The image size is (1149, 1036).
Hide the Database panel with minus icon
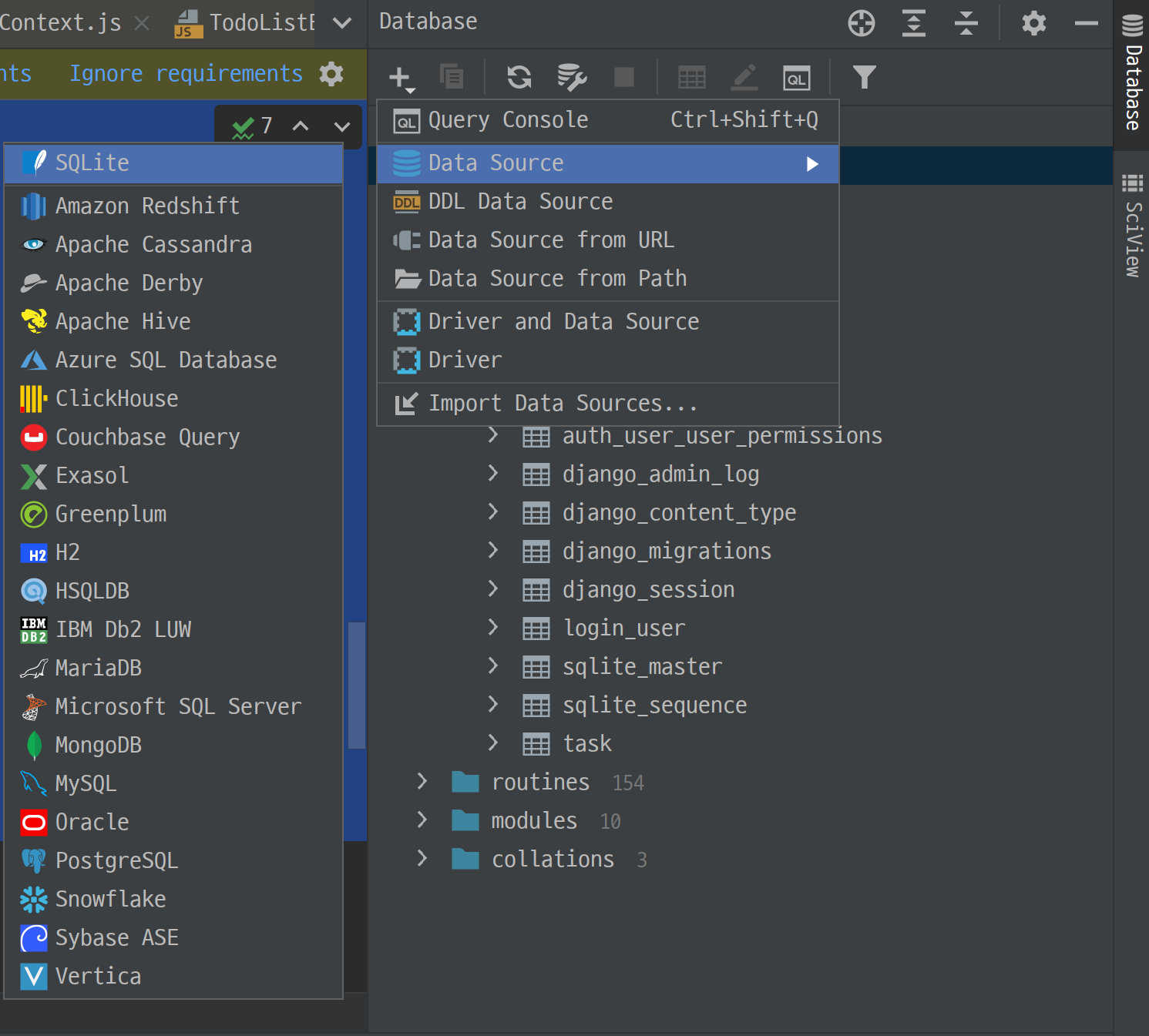coord(1087,23)
